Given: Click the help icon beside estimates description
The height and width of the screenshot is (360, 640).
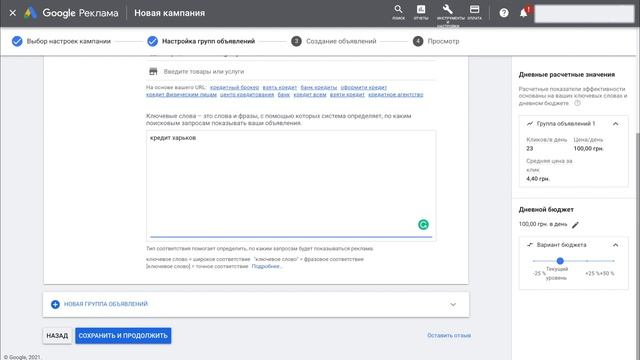Looking at the screenshot, I should coord(578,103).
